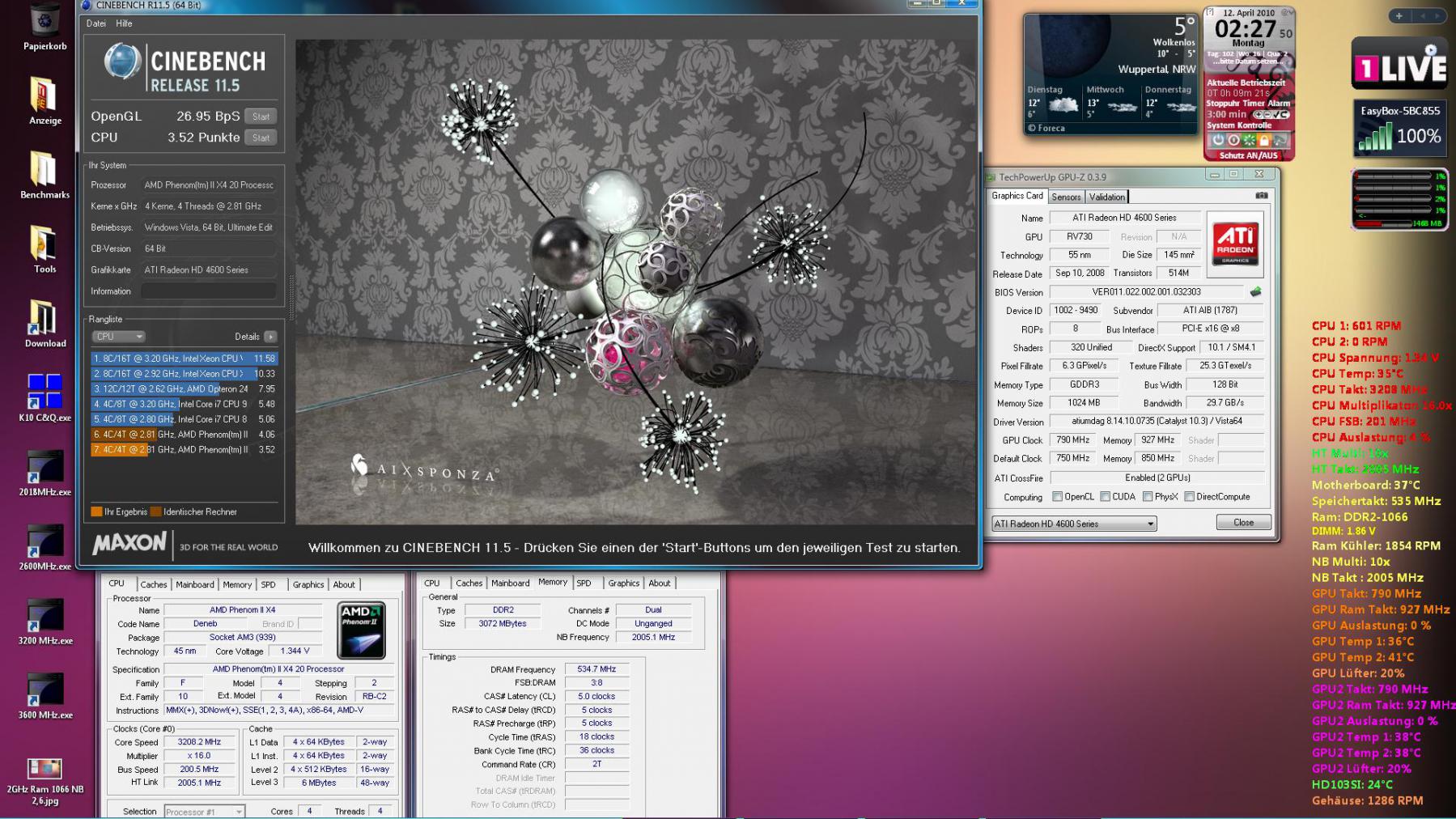Open the About tab in left CPU-Z window
This screenshot has height=819, width=1456.
point(344,584)
